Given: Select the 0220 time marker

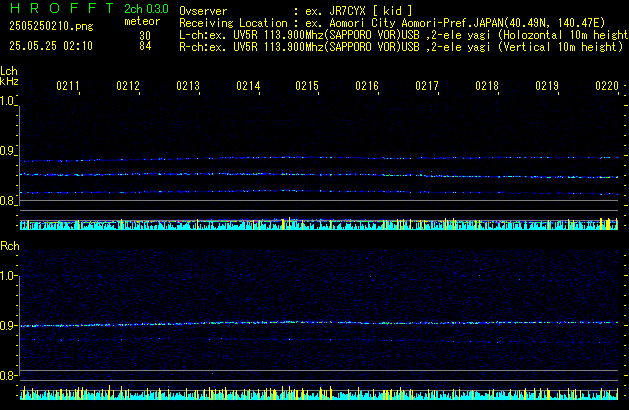Looking at the screenshot, I should point(607,86).
